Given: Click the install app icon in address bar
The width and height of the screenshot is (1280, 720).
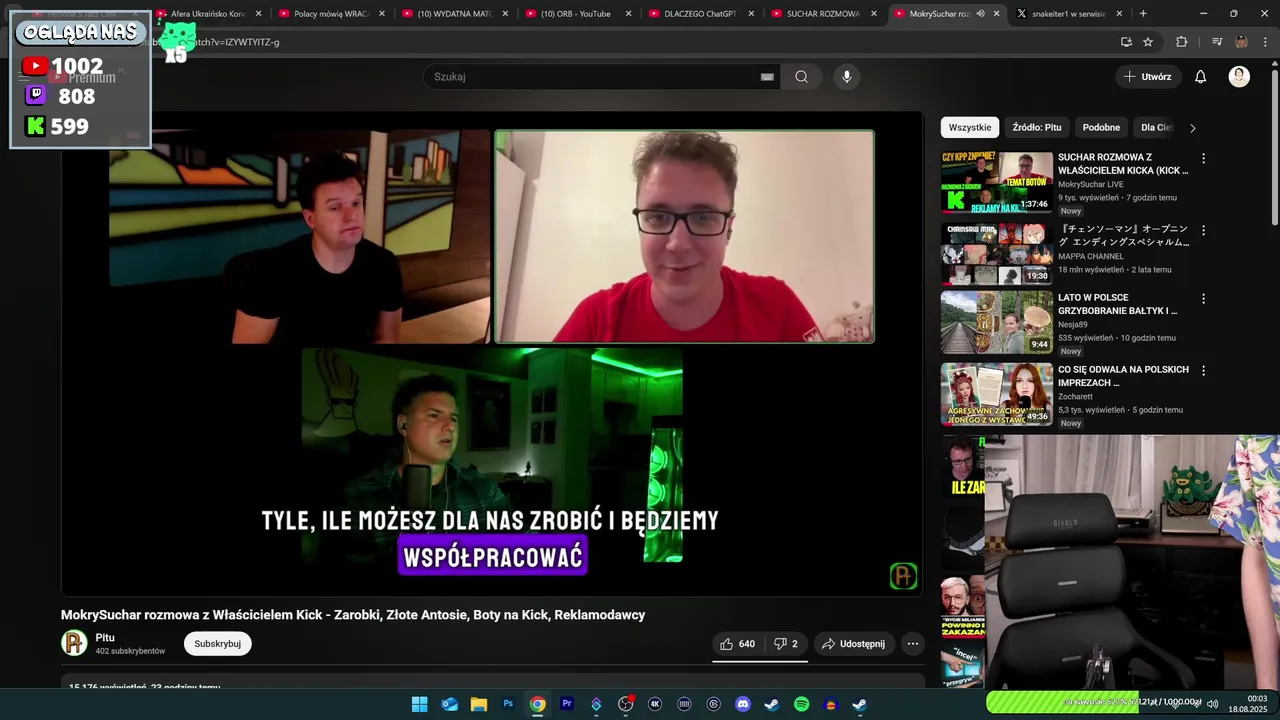Looking at the screenshot, I should click(1126, 42).
